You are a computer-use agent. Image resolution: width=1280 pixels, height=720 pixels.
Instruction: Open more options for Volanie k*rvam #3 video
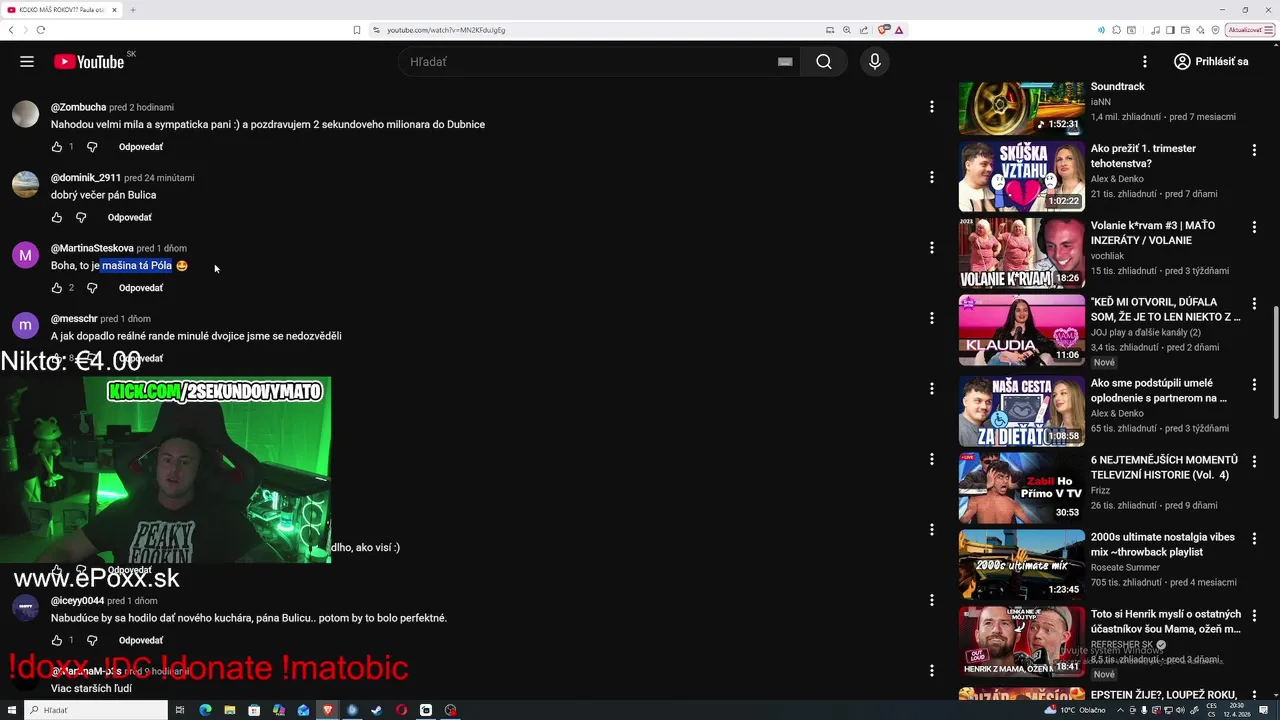[1254, 228]
